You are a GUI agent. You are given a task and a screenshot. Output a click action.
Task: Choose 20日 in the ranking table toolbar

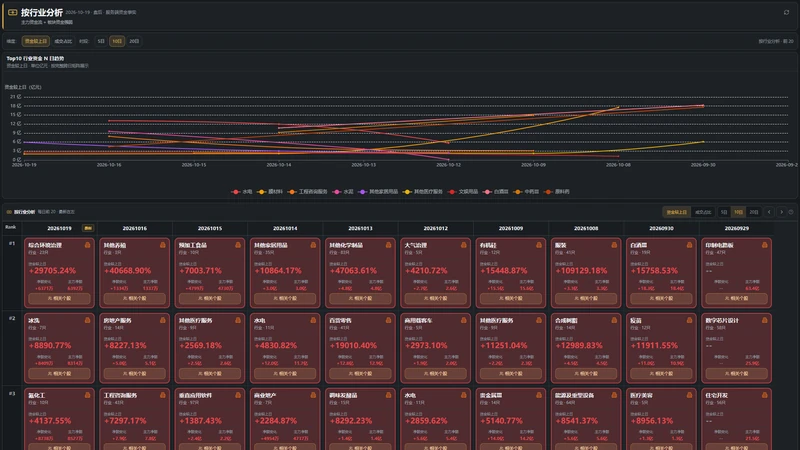point(754,212)
